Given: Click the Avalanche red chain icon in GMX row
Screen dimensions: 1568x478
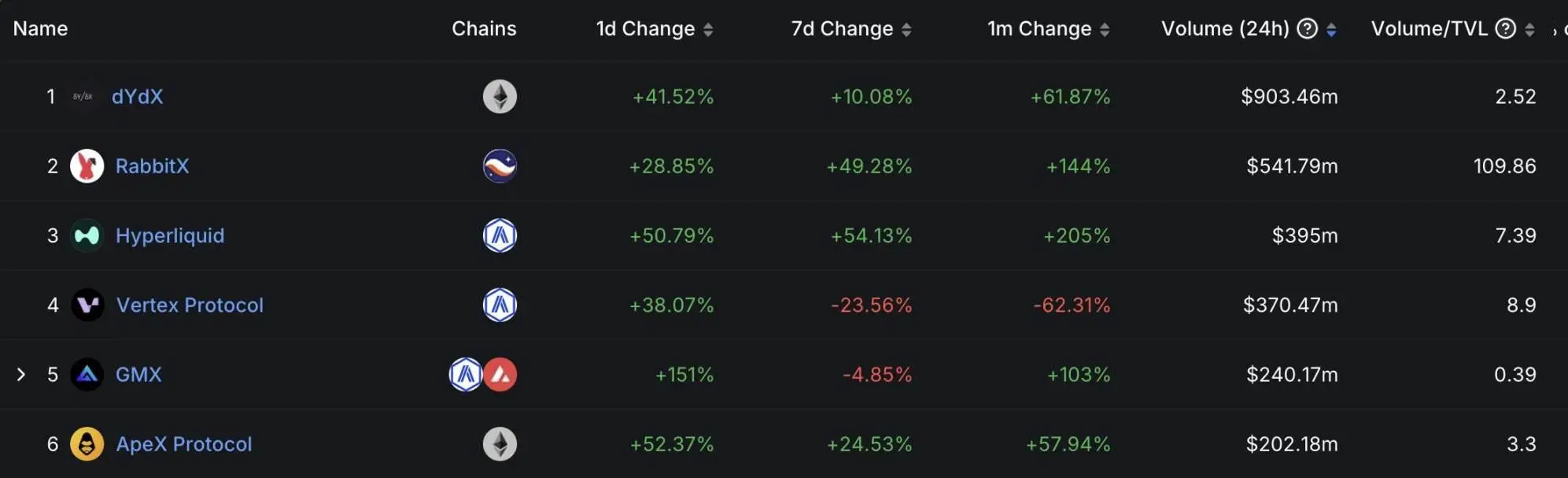Looking at the screenshot, I should click(500, 374).
